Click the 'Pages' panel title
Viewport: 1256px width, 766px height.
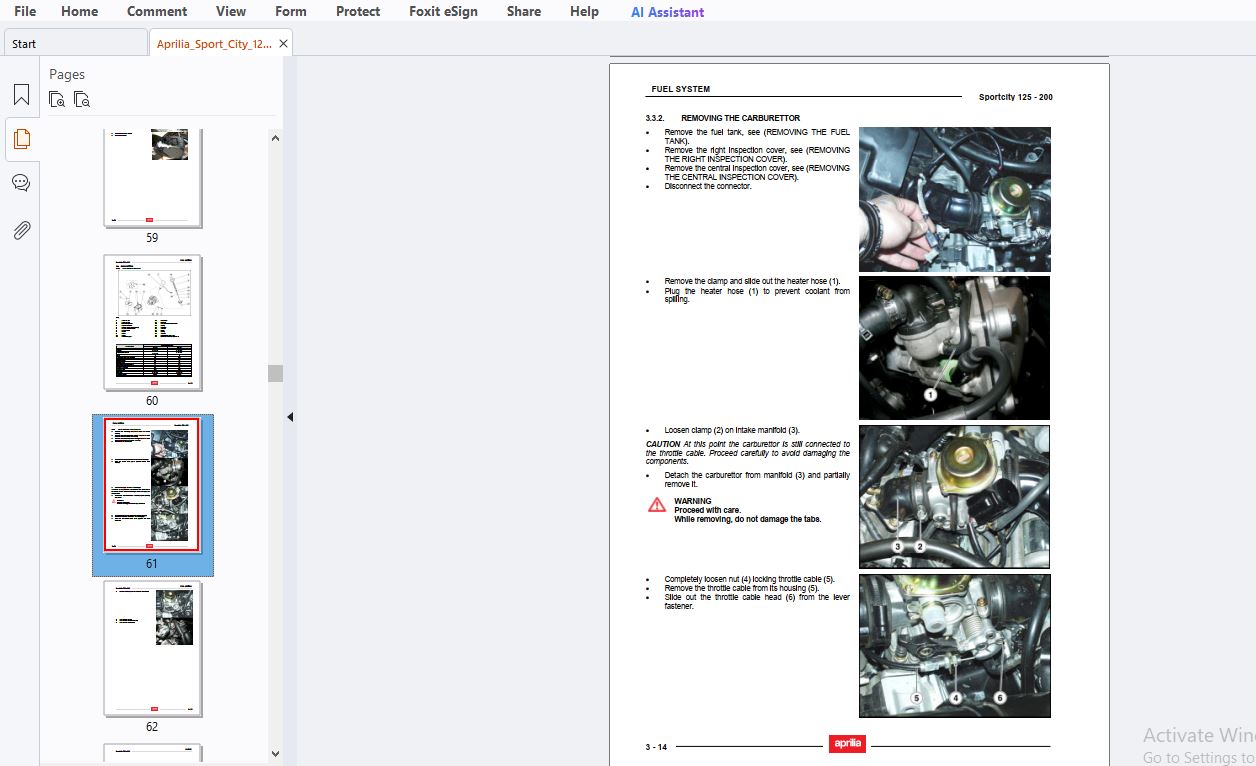click(67, 74)
